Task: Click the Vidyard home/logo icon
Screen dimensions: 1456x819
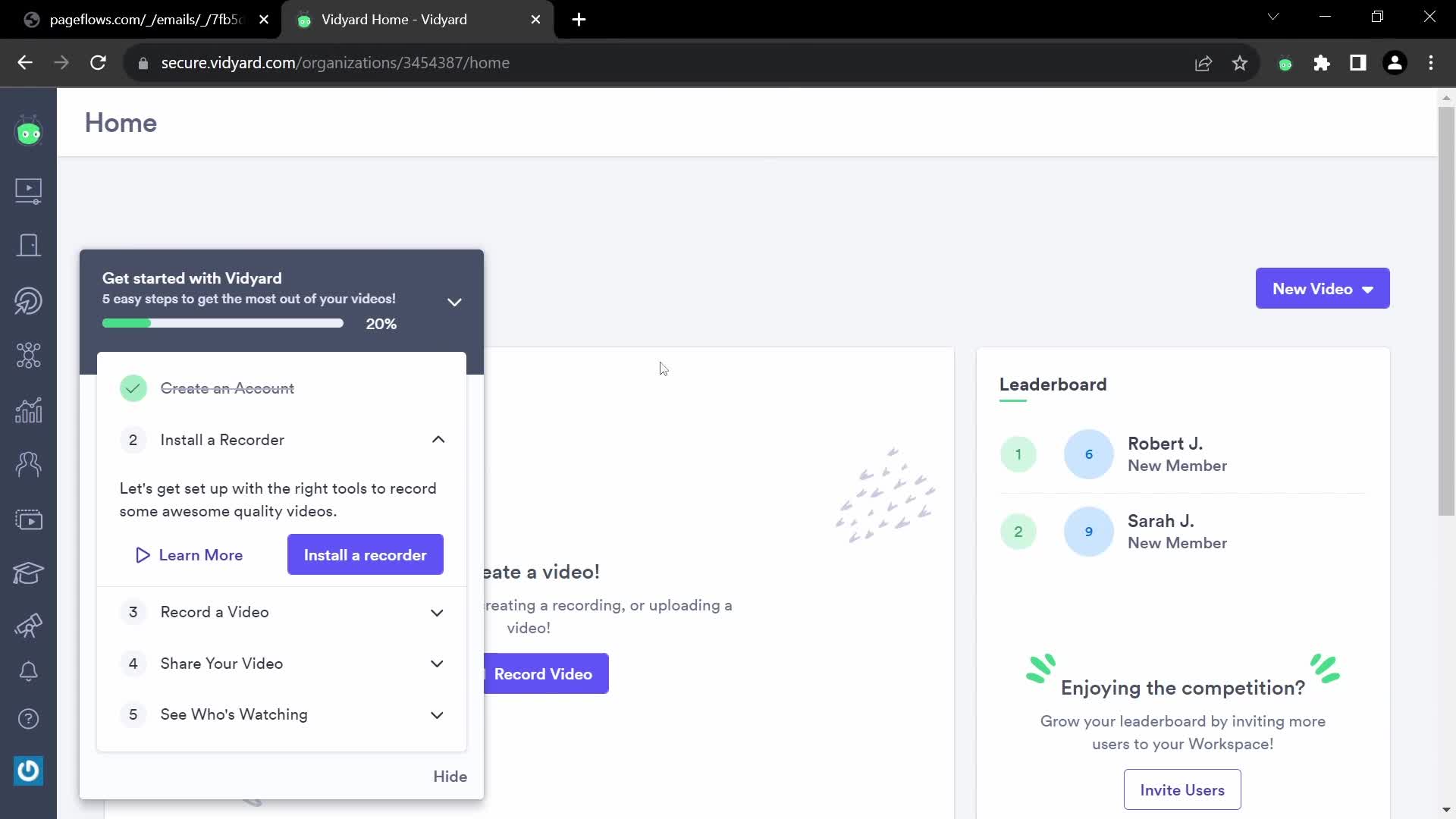Action: click(28, 131)
